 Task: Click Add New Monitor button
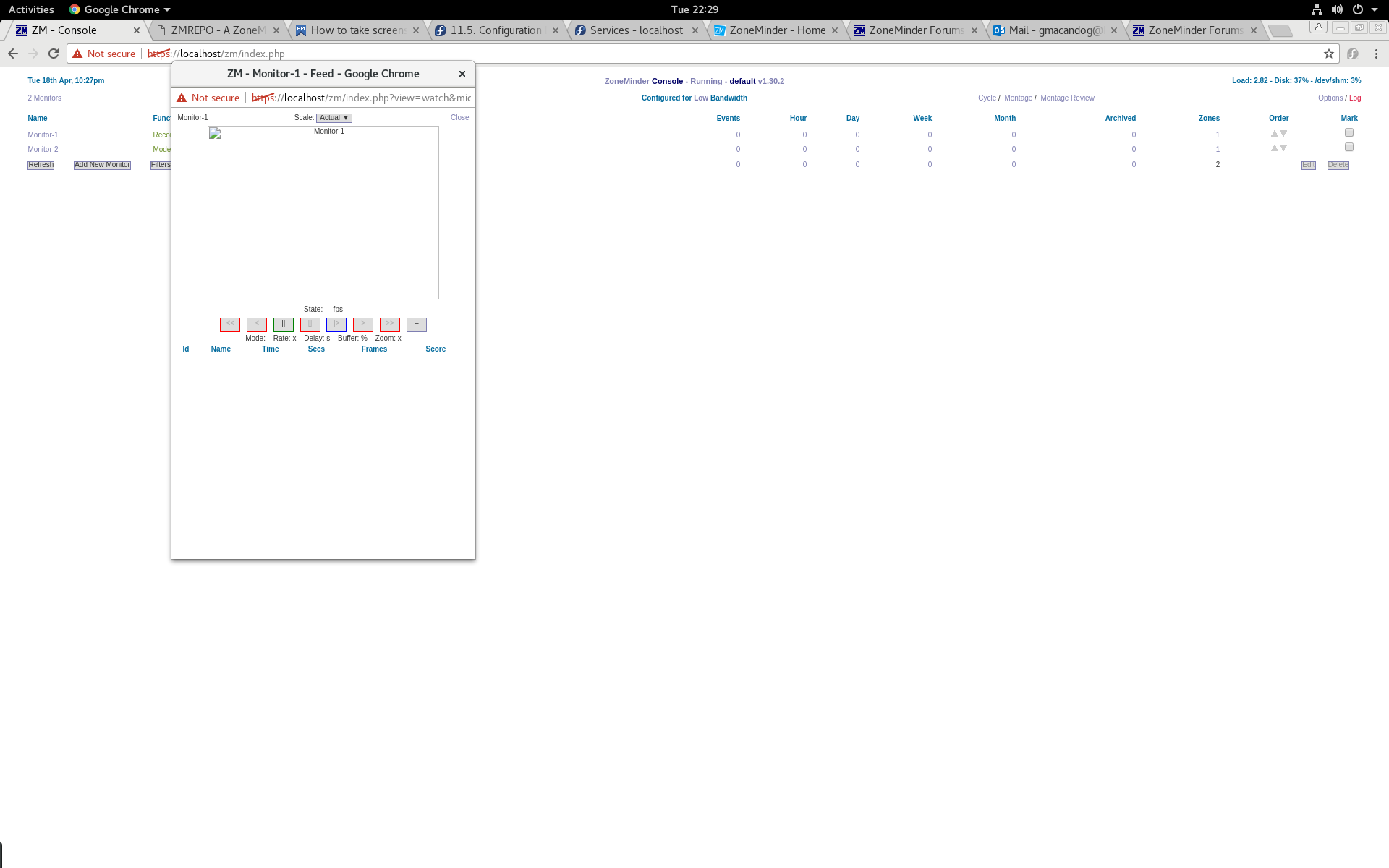point(103,165)
